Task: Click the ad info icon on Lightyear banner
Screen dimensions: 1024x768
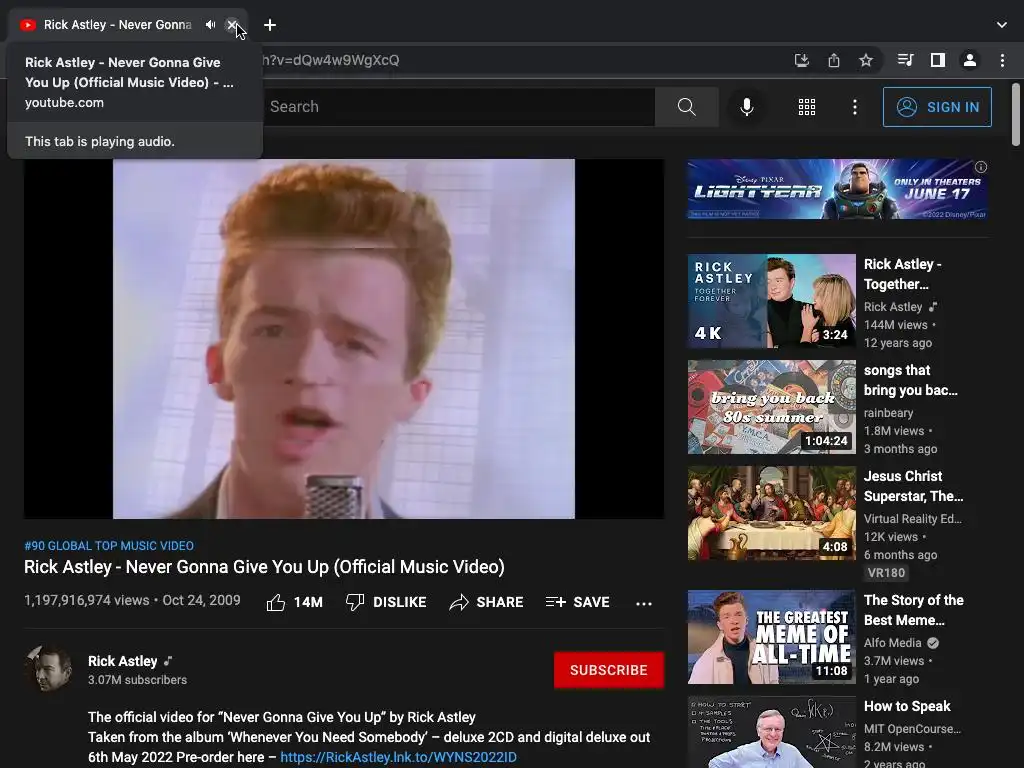Action: click(x=981, y=167)
